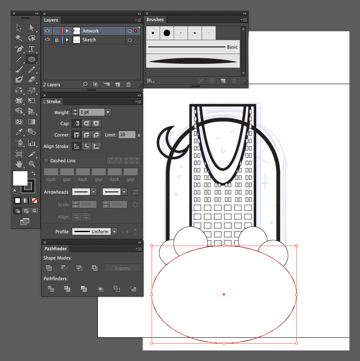Switch to the Brushes tab

point(156,20)
